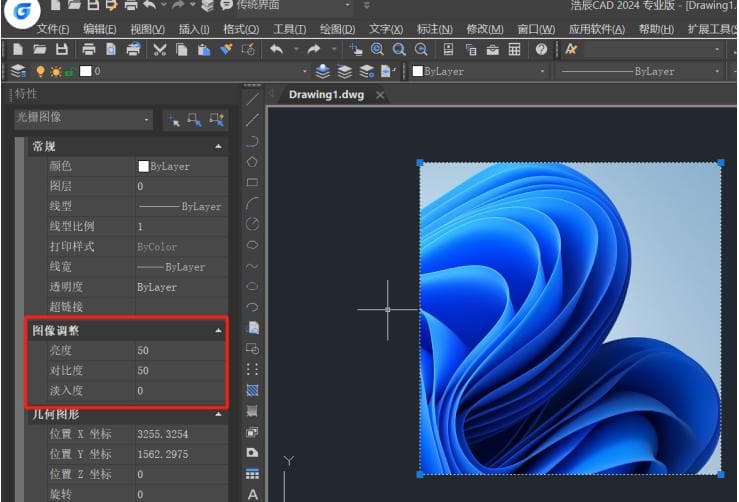Open the Tool Palettes briefcase icon
Screen dimensions: 739x502
coord(493,49)
